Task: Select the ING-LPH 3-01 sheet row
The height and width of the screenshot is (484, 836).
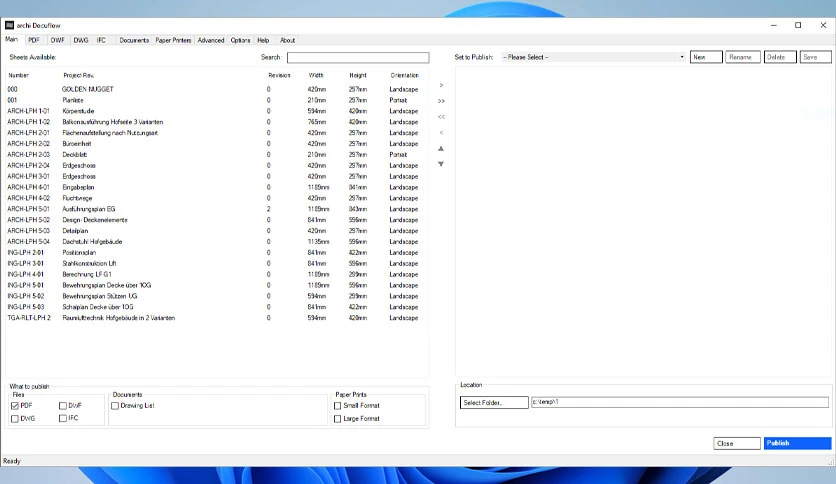Action: [x=218, y=263]
